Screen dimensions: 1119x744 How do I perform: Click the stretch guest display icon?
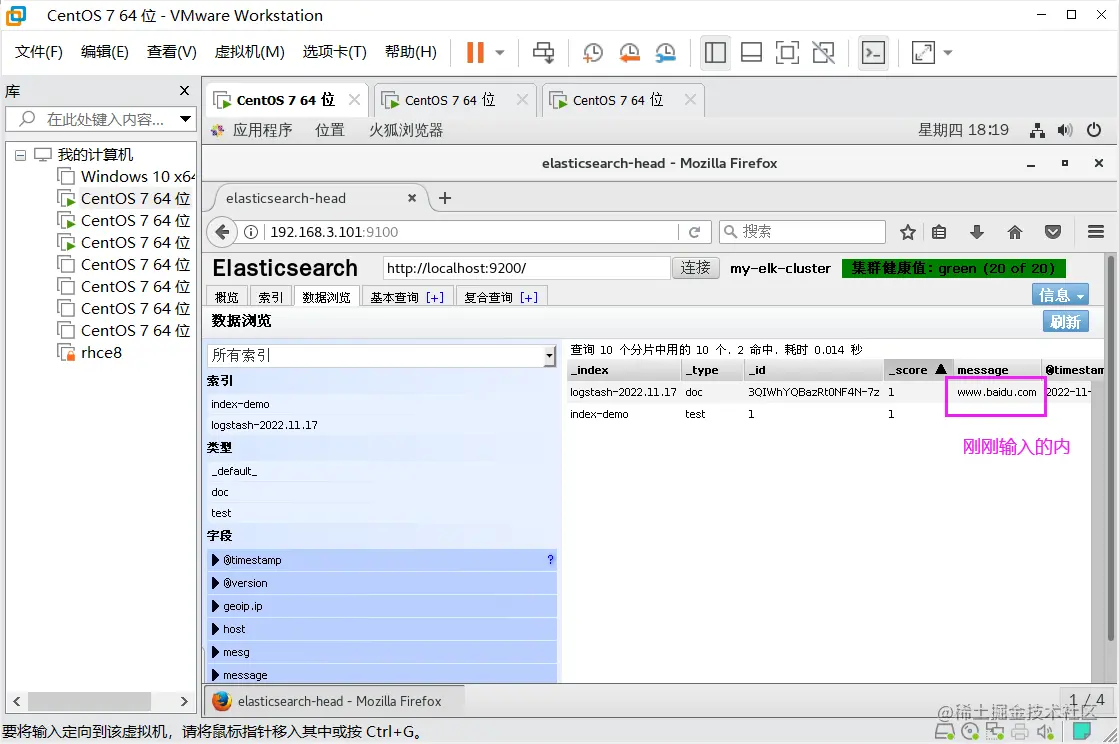[923, 52]
